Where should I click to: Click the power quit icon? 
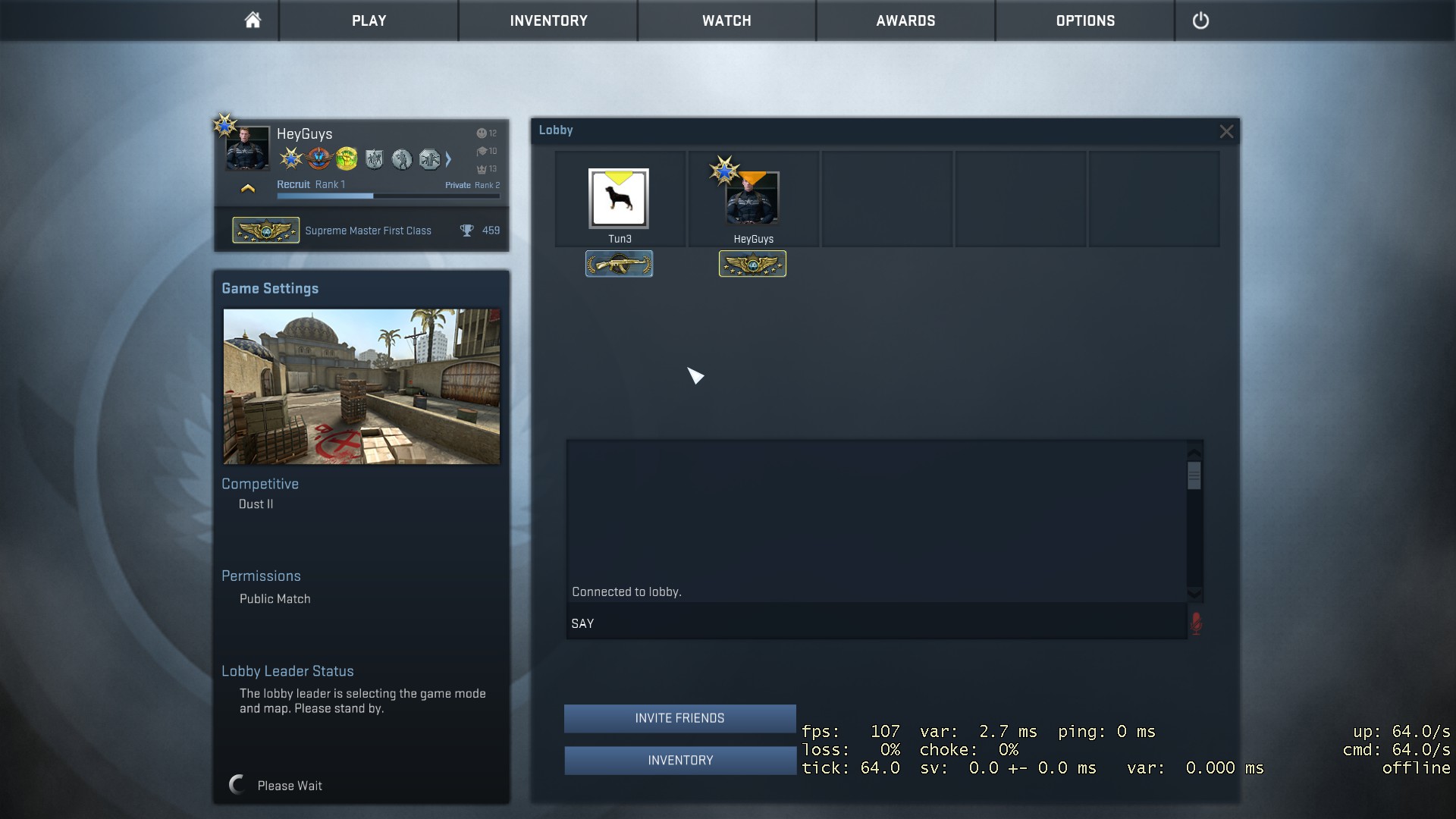pyautogui.click(x=1200, y=20)
